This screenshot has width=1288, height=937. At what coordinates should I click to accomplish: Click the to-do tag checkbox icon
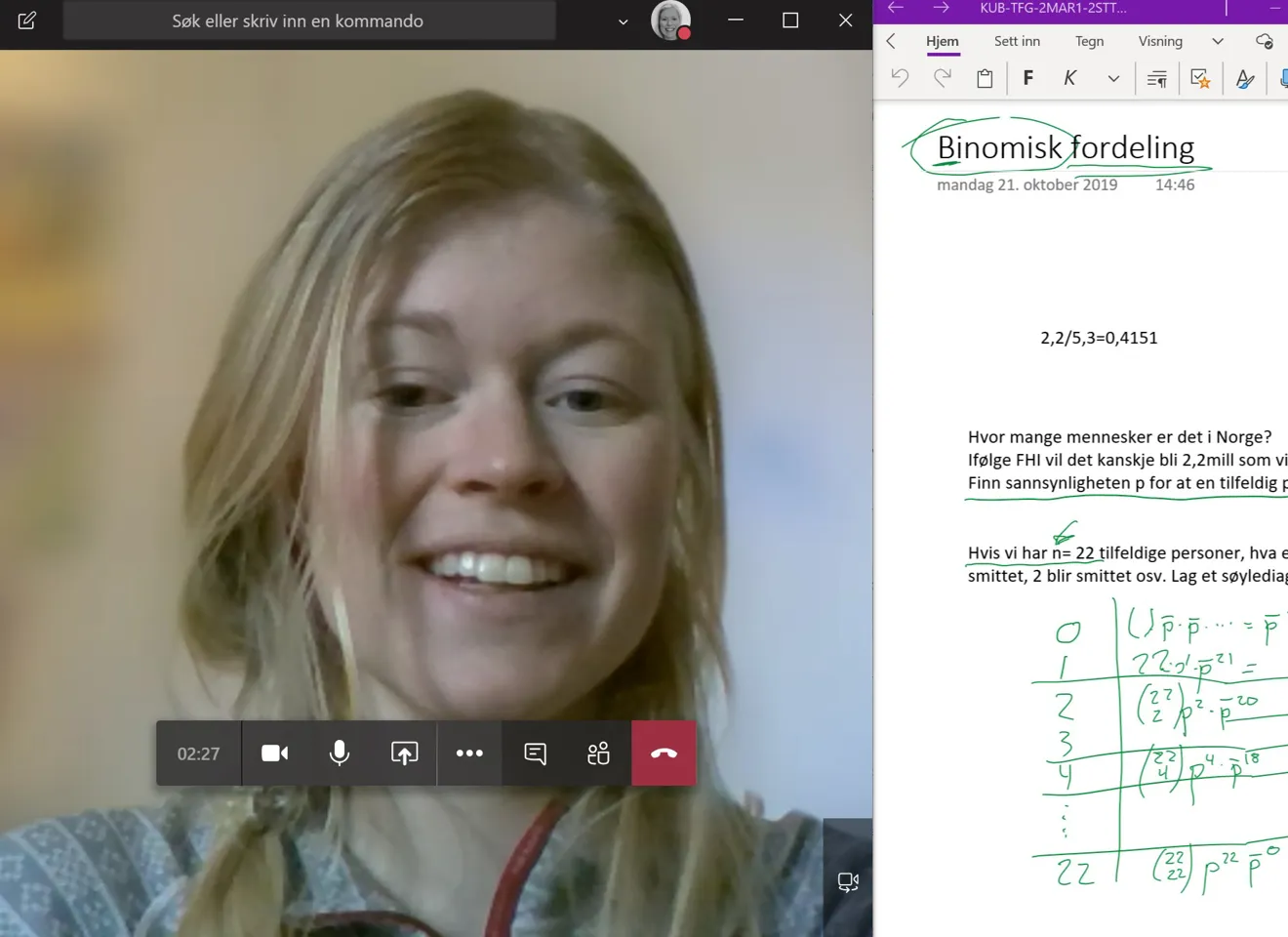1200,78
